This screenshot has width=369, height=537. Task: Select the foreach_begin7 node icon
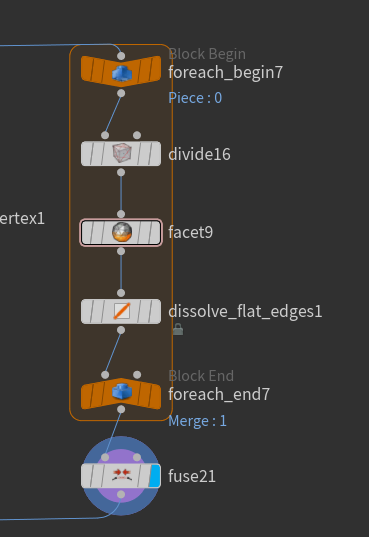(122, 74)
